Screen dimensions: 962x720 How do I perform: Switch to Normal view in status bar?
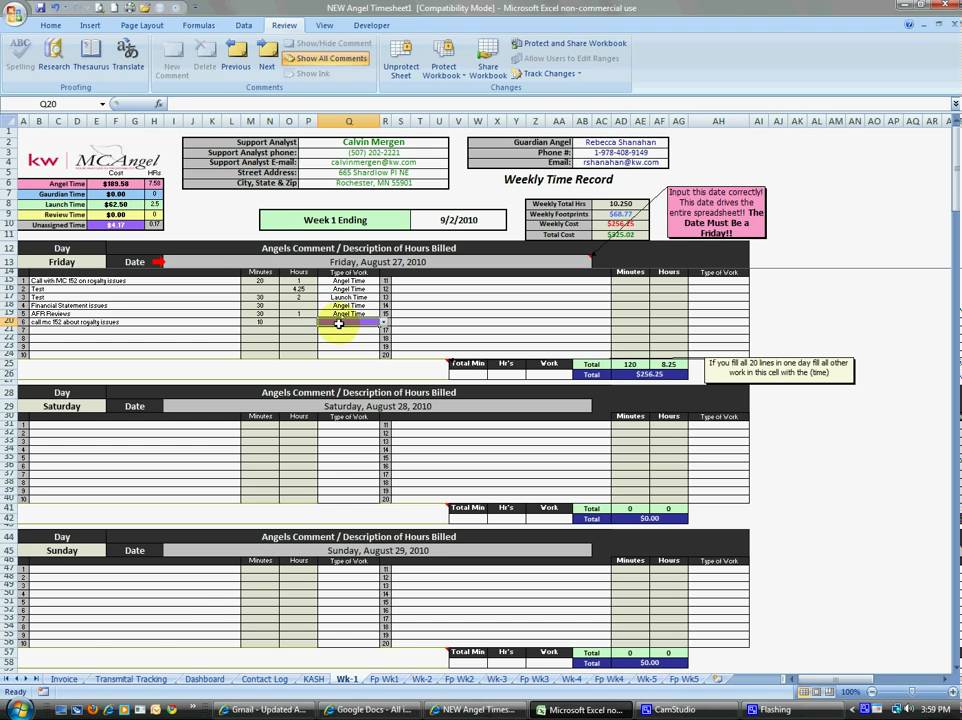tap(804, 692)
